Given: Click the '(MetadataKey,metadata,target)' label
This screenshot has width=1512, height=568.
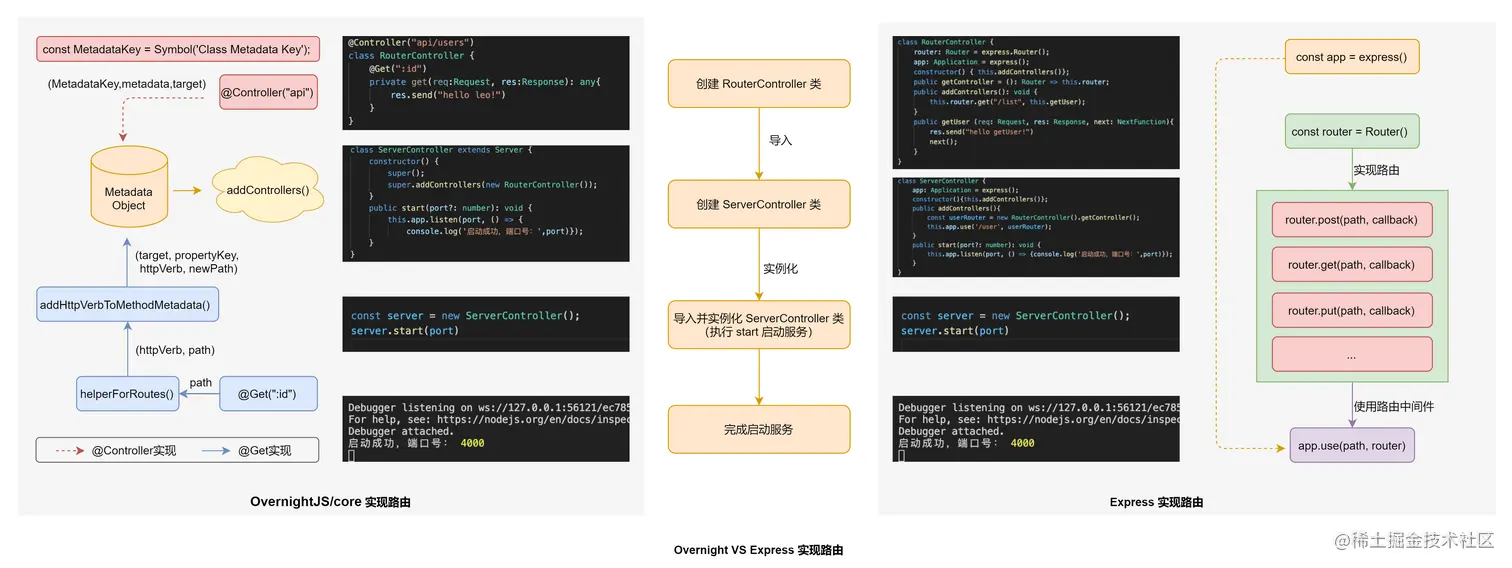Looking at the screenshot, I should (x=126, y=84).
